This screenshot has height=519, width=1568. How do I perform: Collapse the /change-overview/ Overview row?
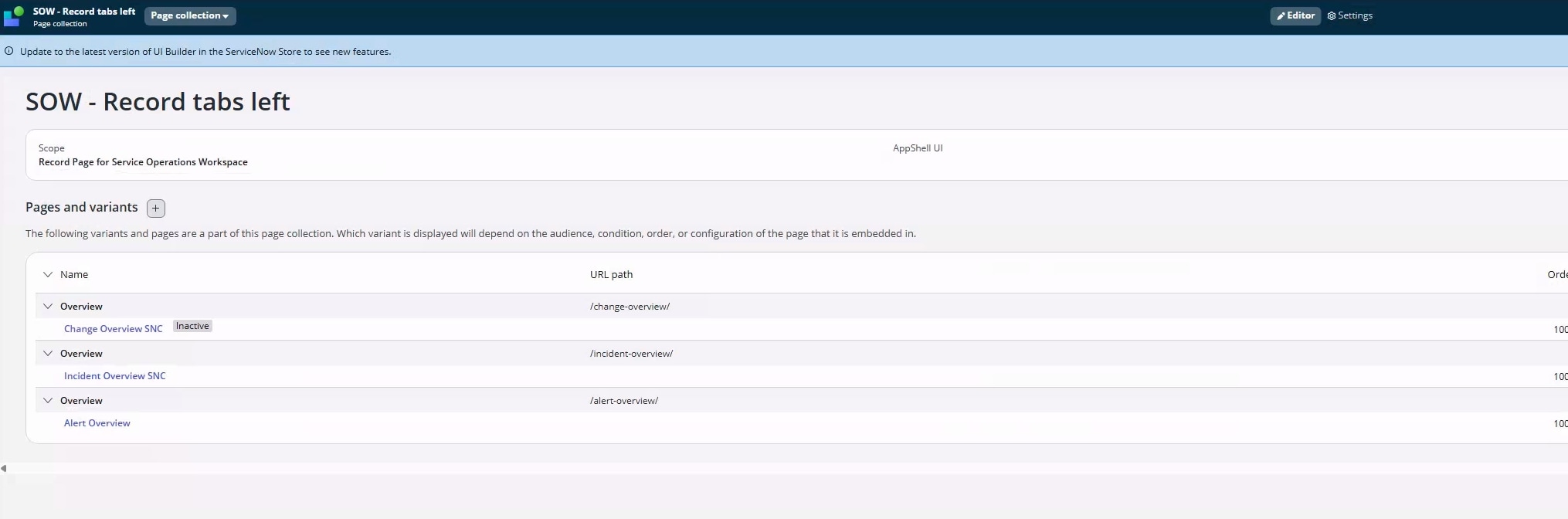(x=48, y=307)
